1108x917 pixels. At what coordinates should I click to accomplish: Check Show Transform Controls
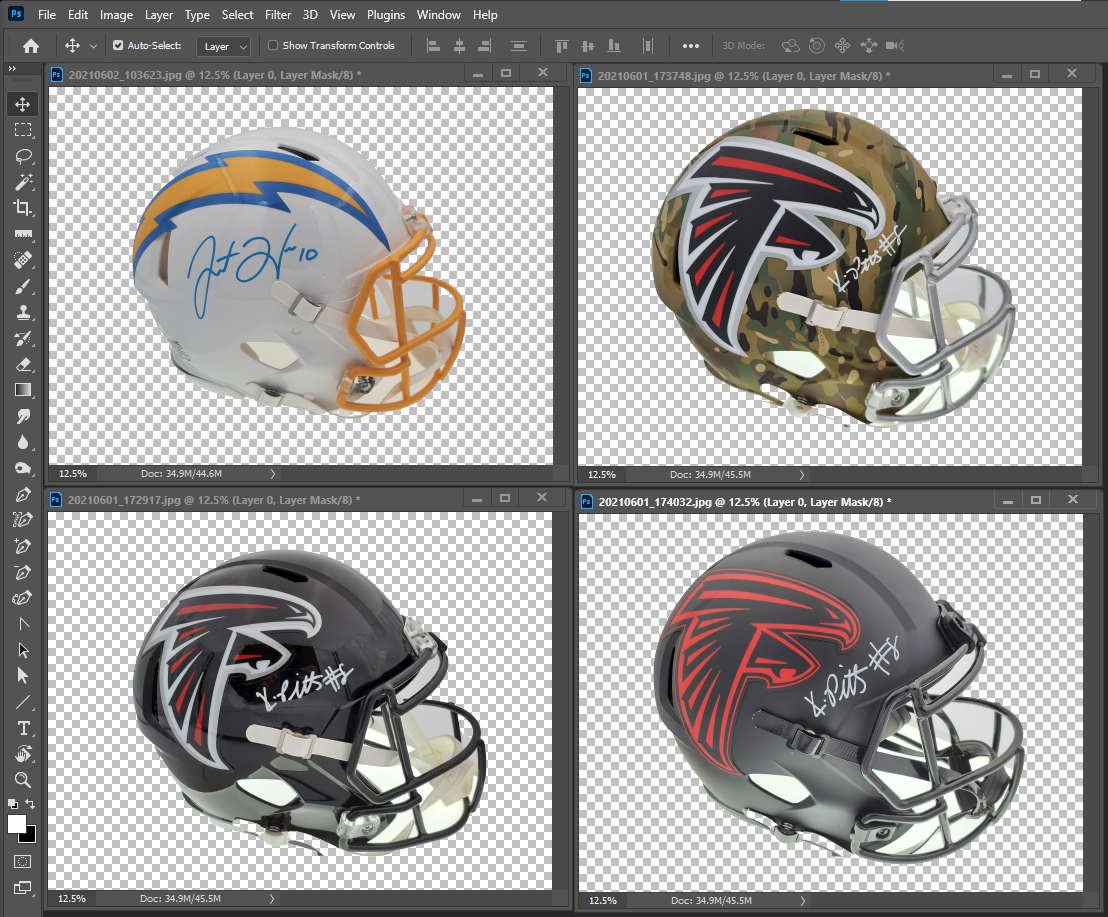[x=271, y=45]
